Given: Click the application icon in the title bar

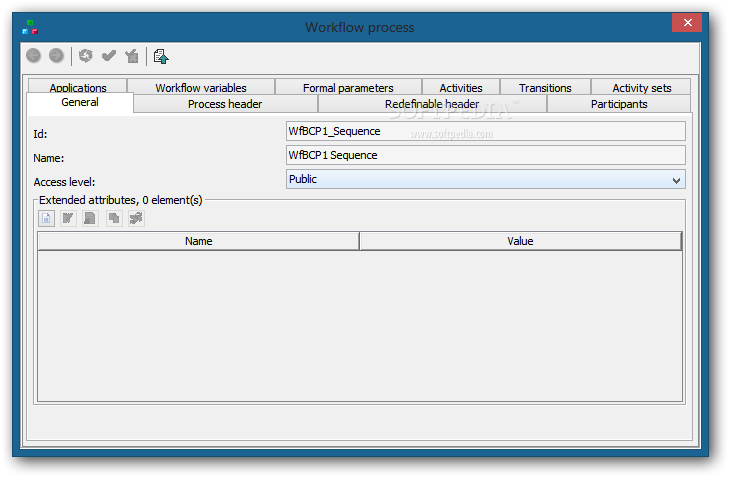Looking at the screenshot, I should 30,27.
